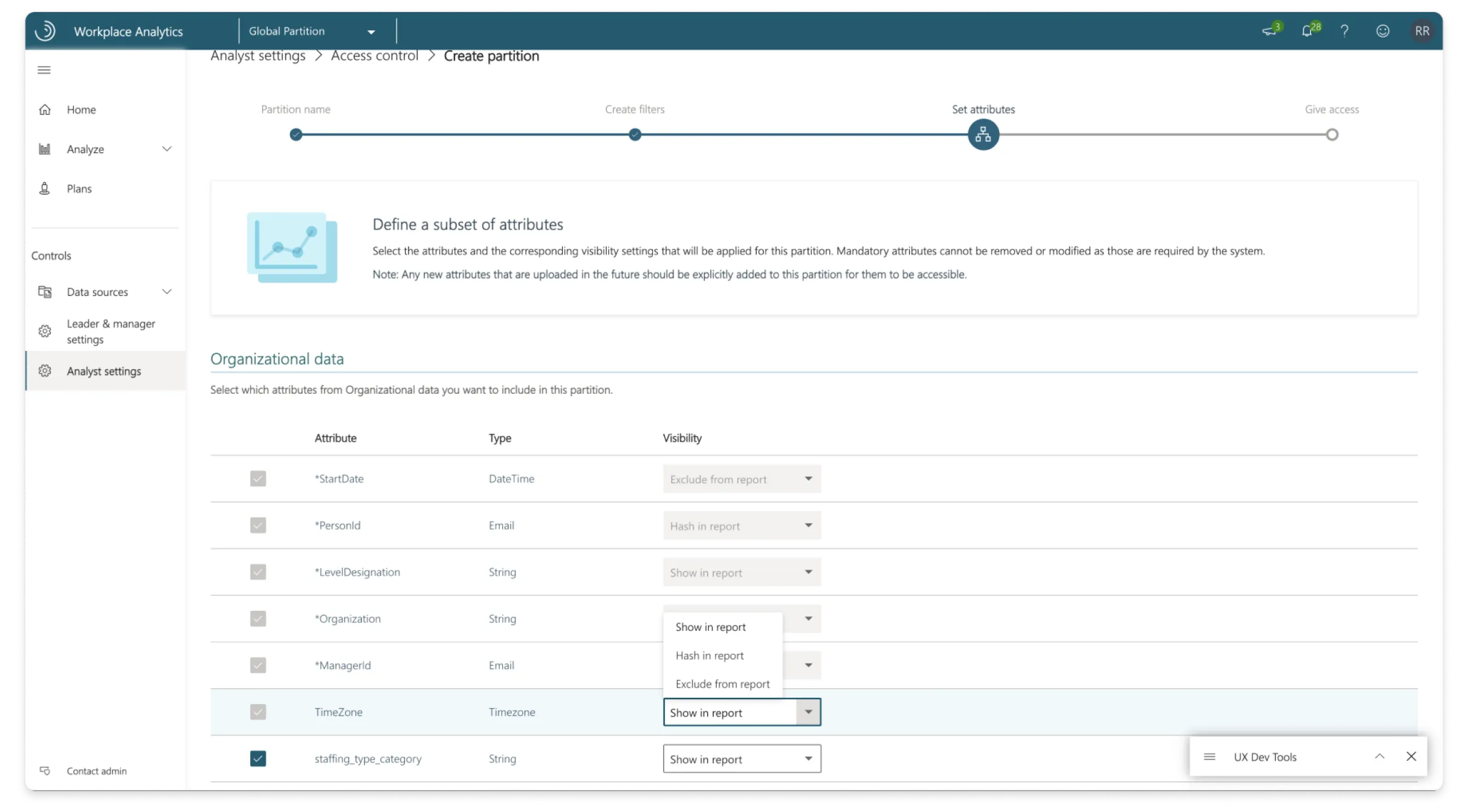The width and height of the screenshot is (1468, 812).
Task: Open the announcements megaphone icon
Action: click(x=1269, y=31)
